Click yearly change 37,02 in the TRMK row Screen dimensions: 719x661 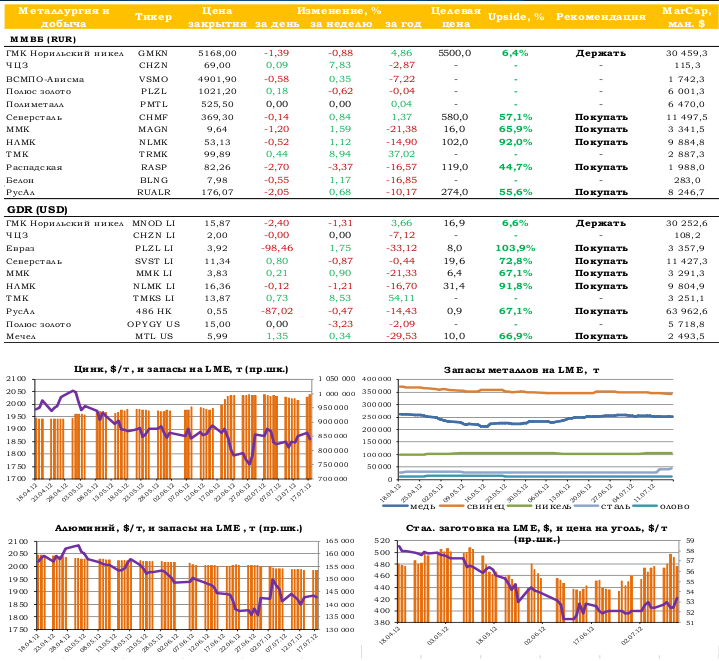(401, 154)
